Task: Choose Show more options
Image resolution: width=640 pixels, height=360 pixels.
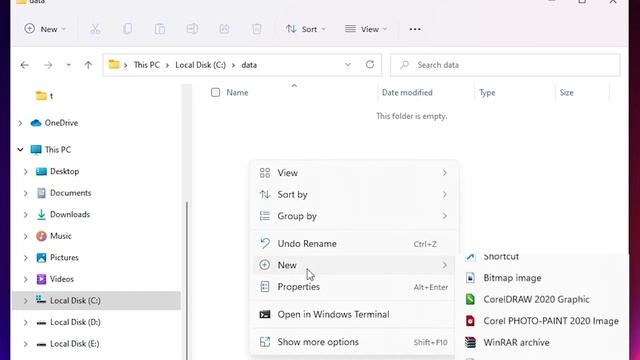Action: click(x=354, y=342)
